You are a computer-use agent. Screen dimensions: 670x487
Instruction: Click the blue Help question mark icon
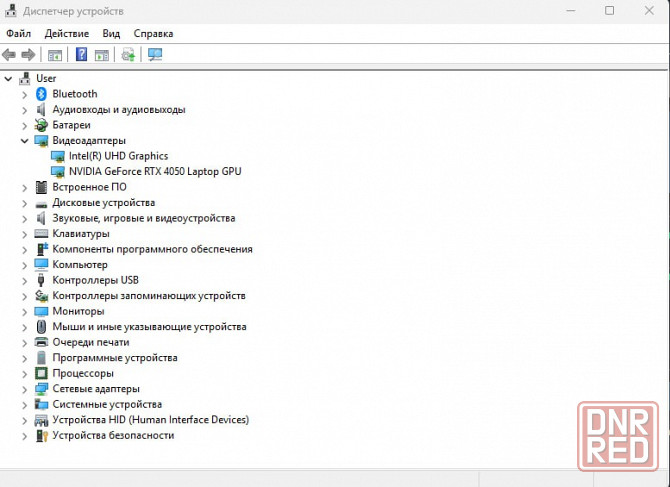pos(81,54)
